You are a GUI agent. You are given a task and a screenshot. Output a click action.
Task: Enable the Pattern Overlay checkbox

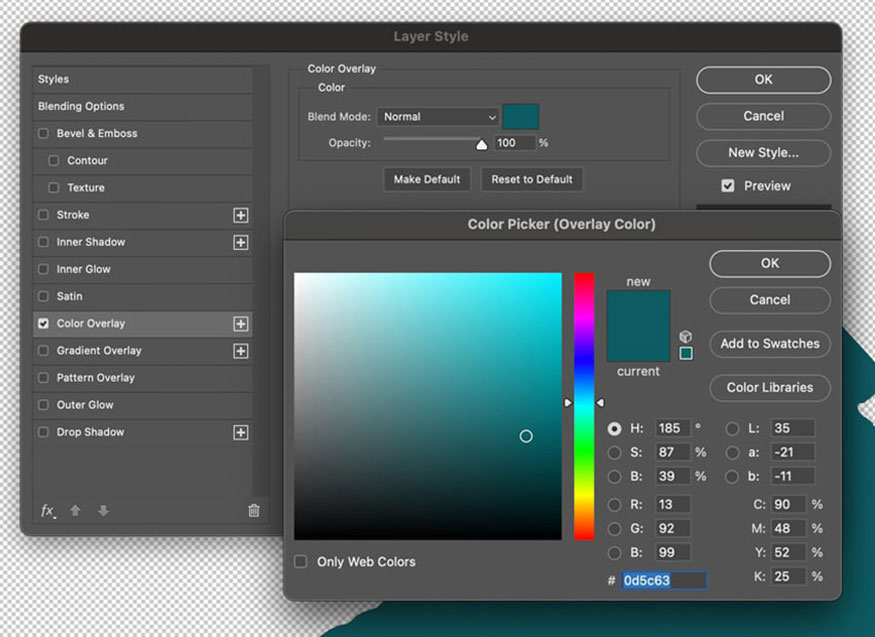(43, 378)
